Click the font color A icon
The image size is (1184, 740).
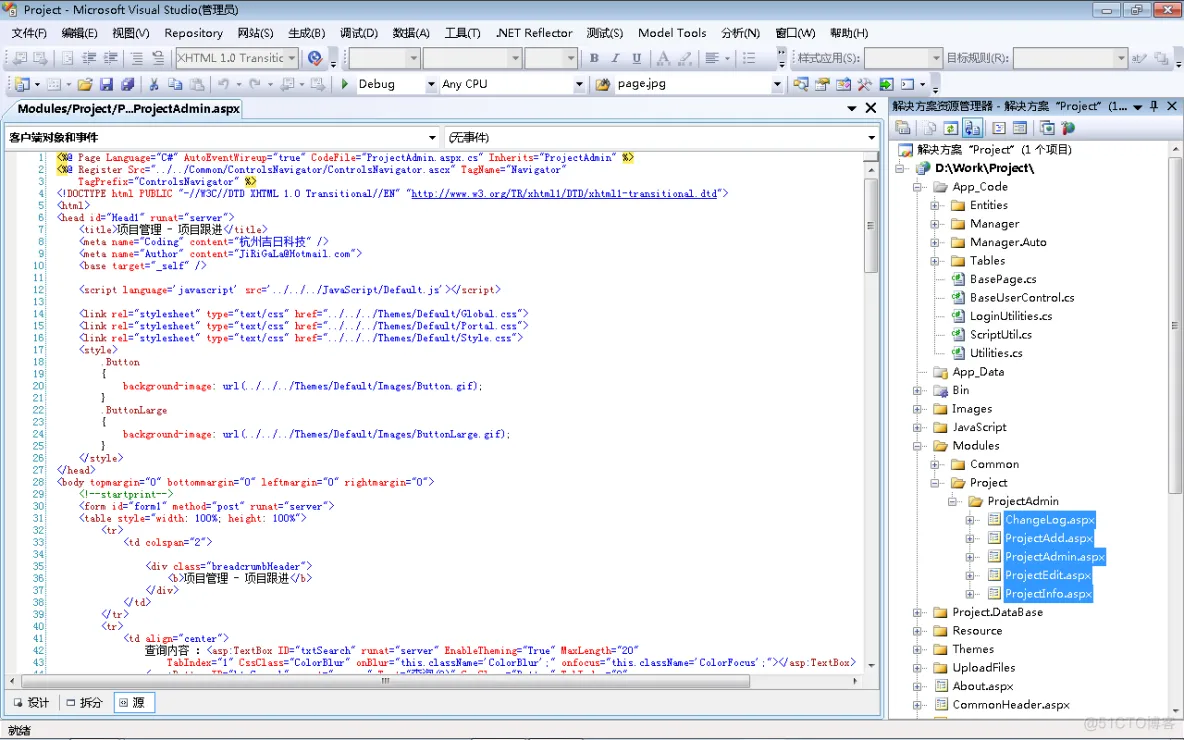coord(663,58)
